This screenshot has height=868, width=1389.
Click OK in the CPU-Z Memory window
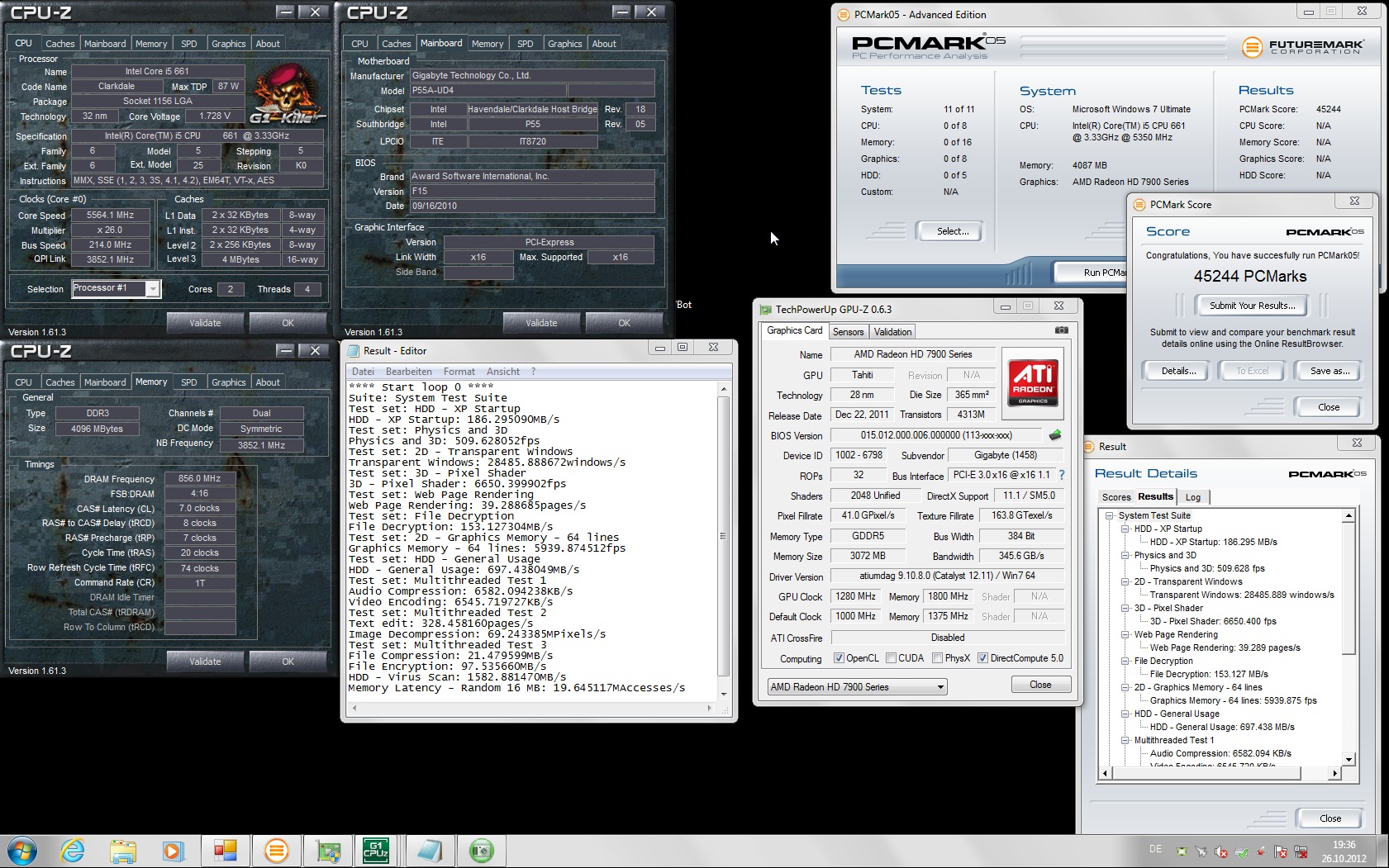pyautogui.click(x=288, y=662)
